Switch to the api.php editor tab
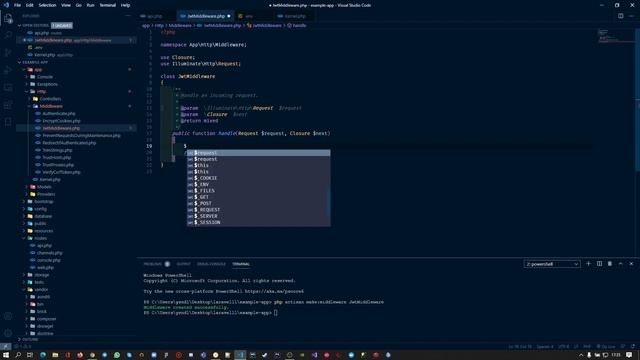This screenshot has width=640, height=360. tap(157, 16)
